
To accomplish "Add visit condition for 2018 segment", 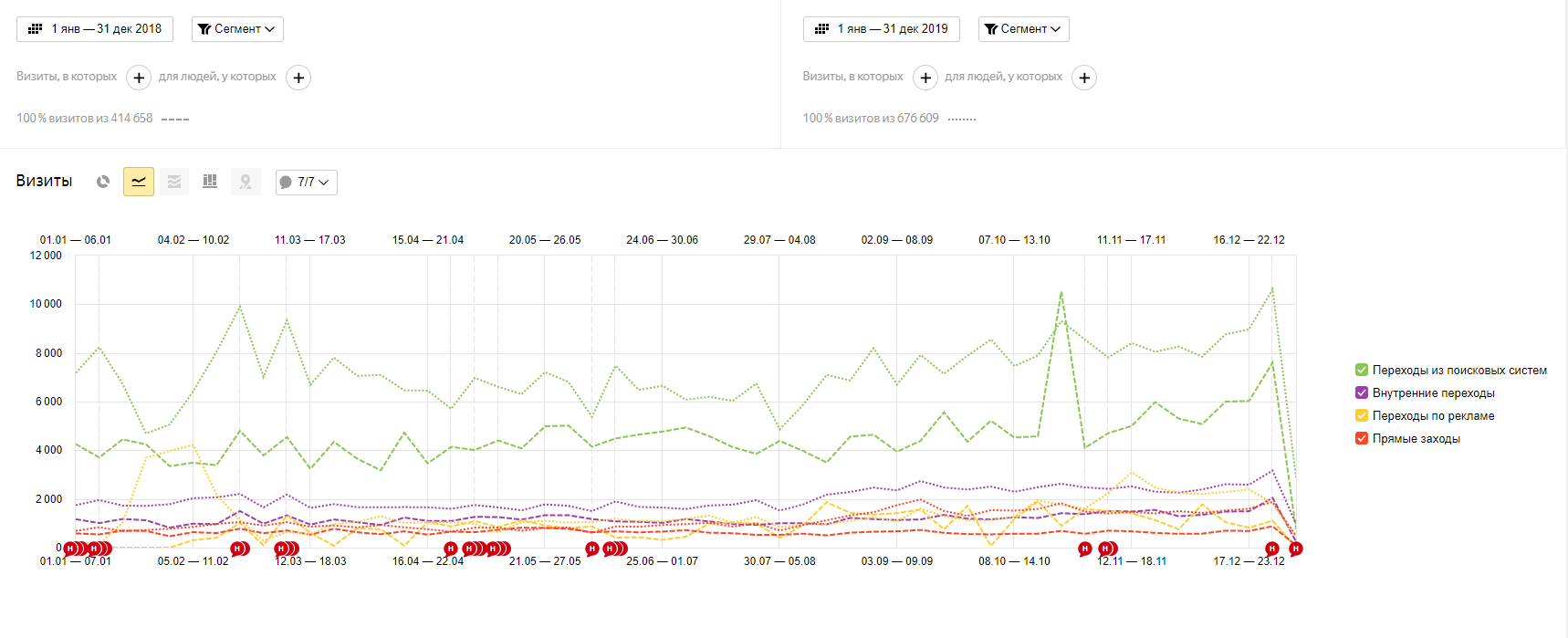I will point(139,78).
